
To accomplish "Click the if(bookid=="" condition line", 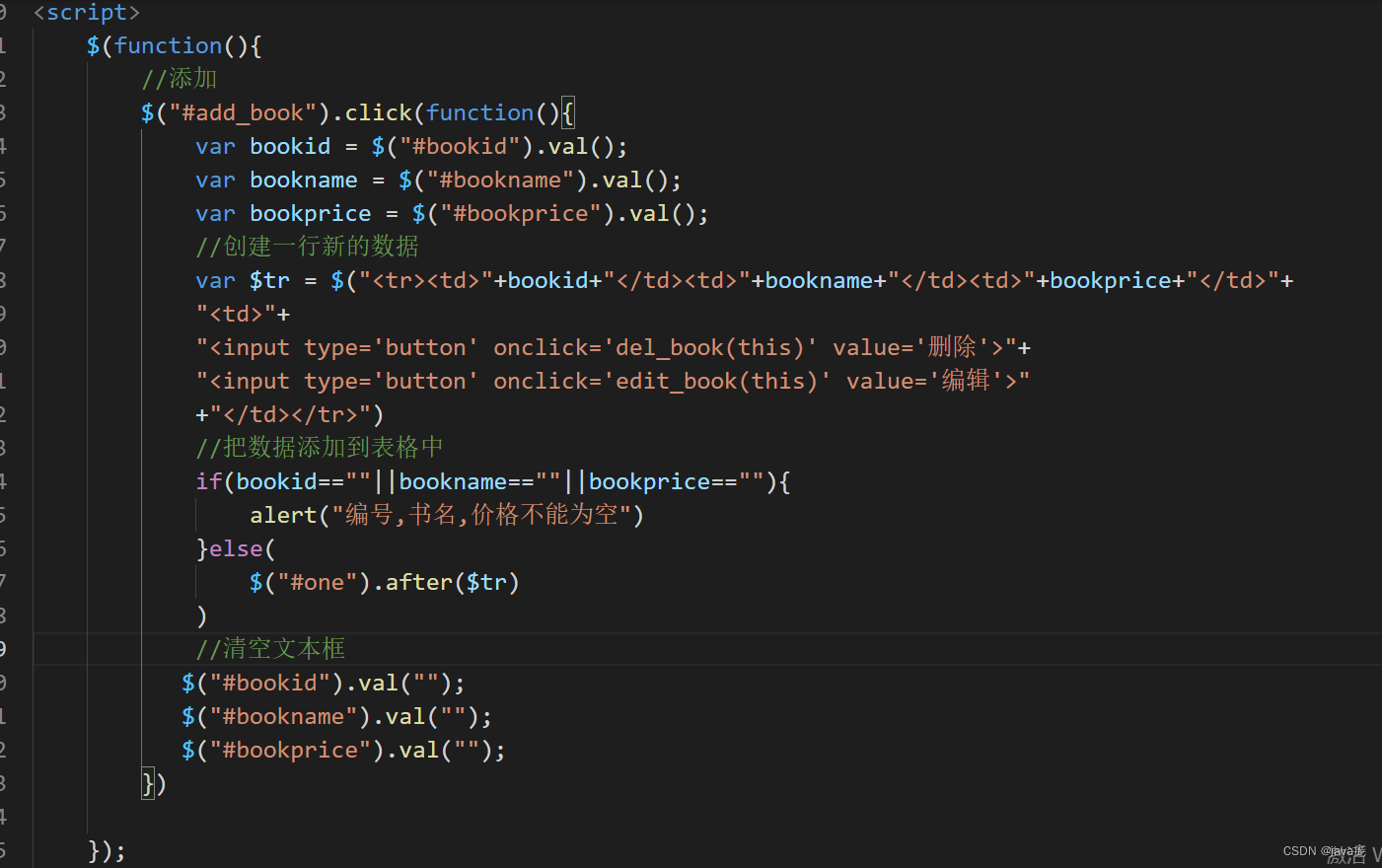I will [493, 481].
